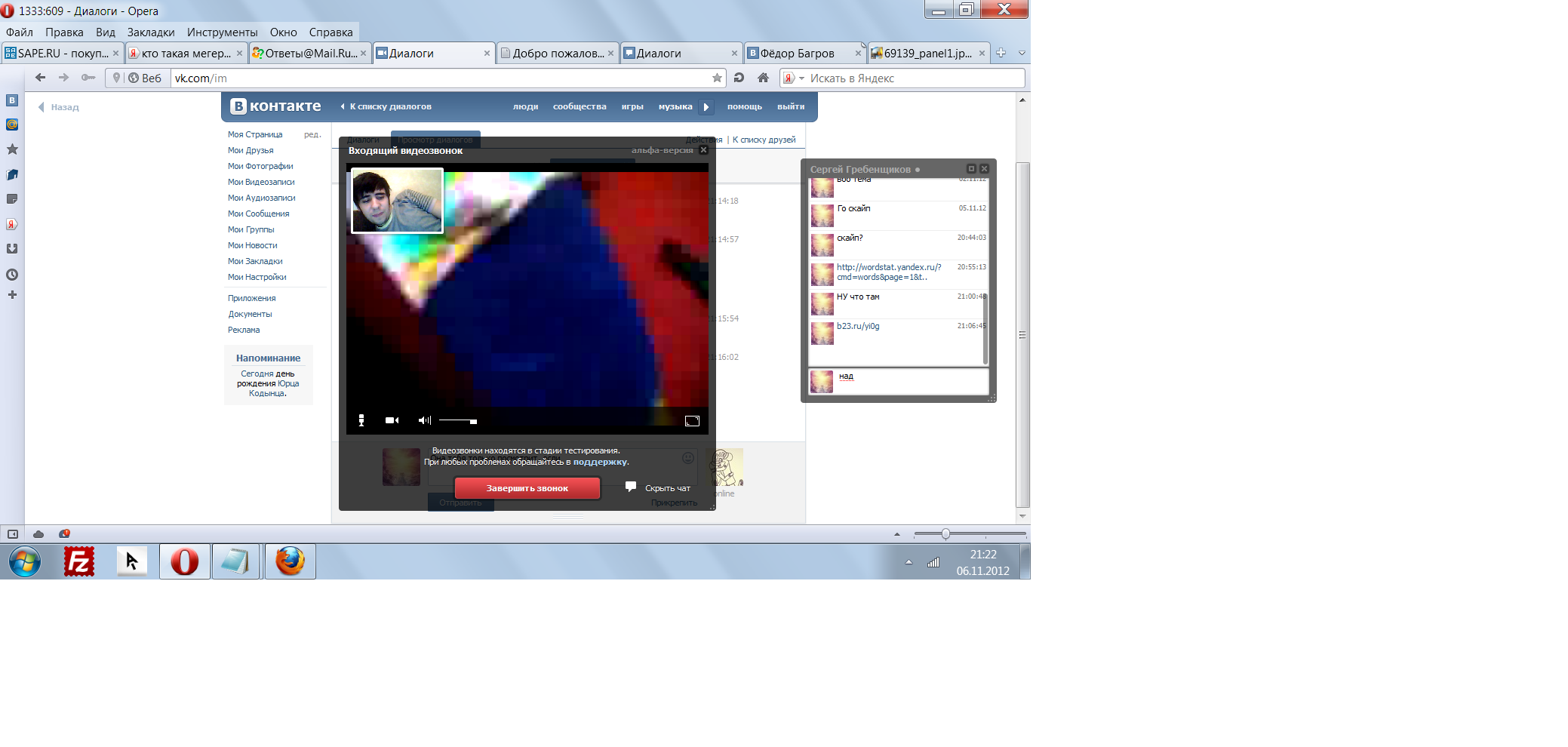
Task: Toggle Opera panels button in status bar
Action: 13,534
